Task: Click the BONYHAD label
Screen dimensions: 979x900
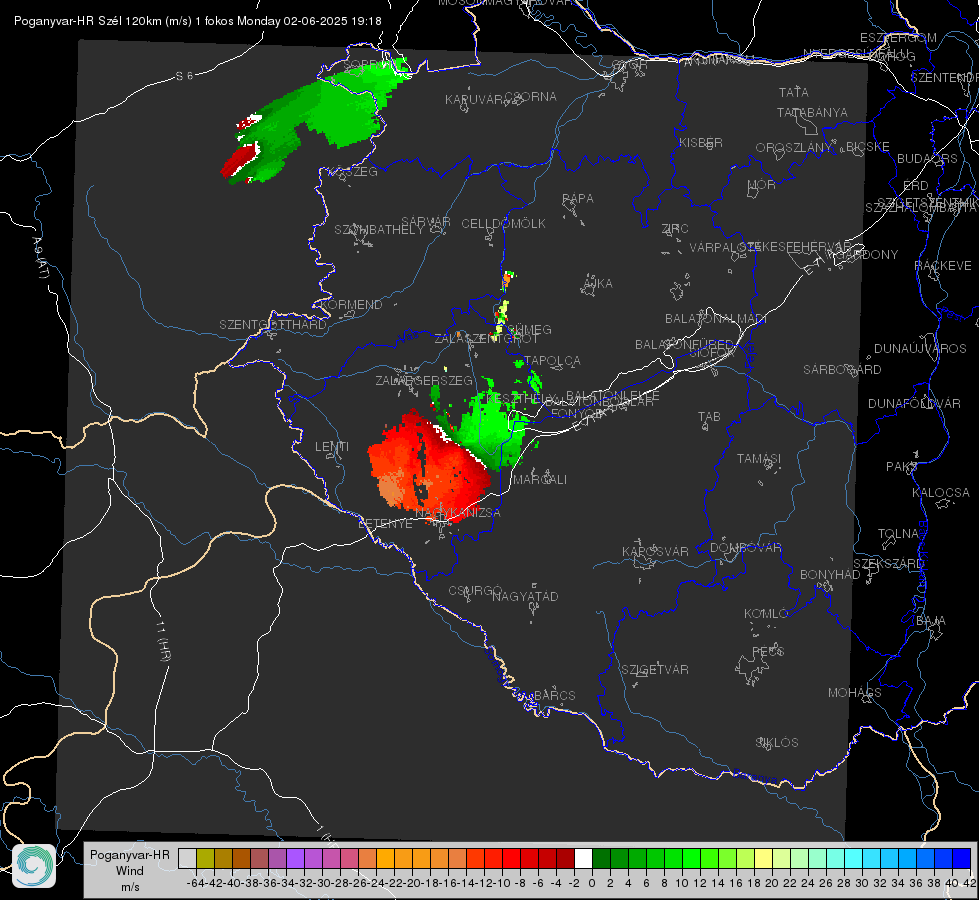Action: (x=830, y=574)
